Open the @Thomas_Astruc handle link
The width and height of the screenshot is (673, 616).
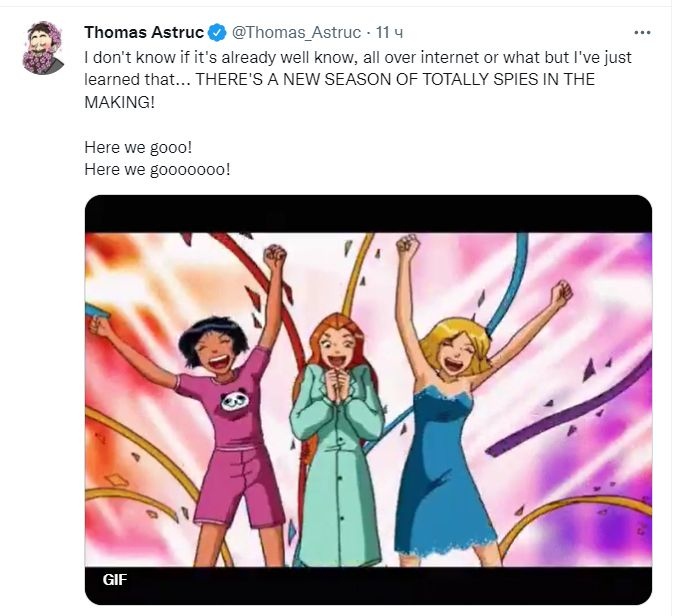click(294, 34)
